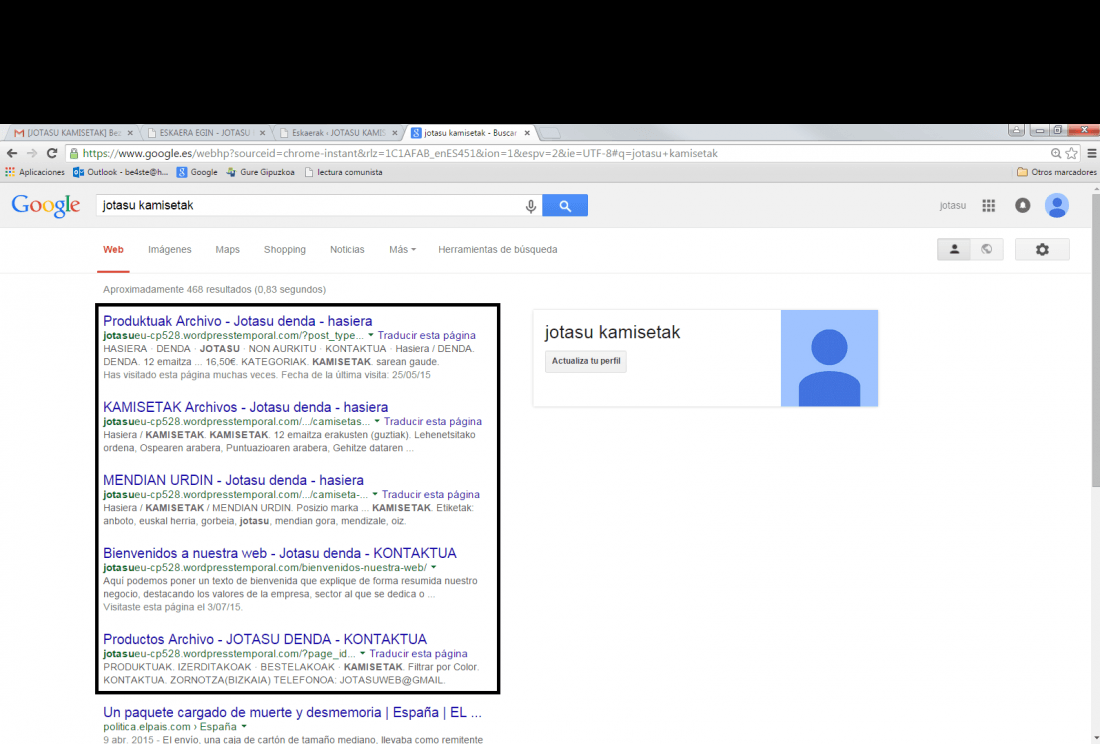Click the Google logo

pos(46,205)
